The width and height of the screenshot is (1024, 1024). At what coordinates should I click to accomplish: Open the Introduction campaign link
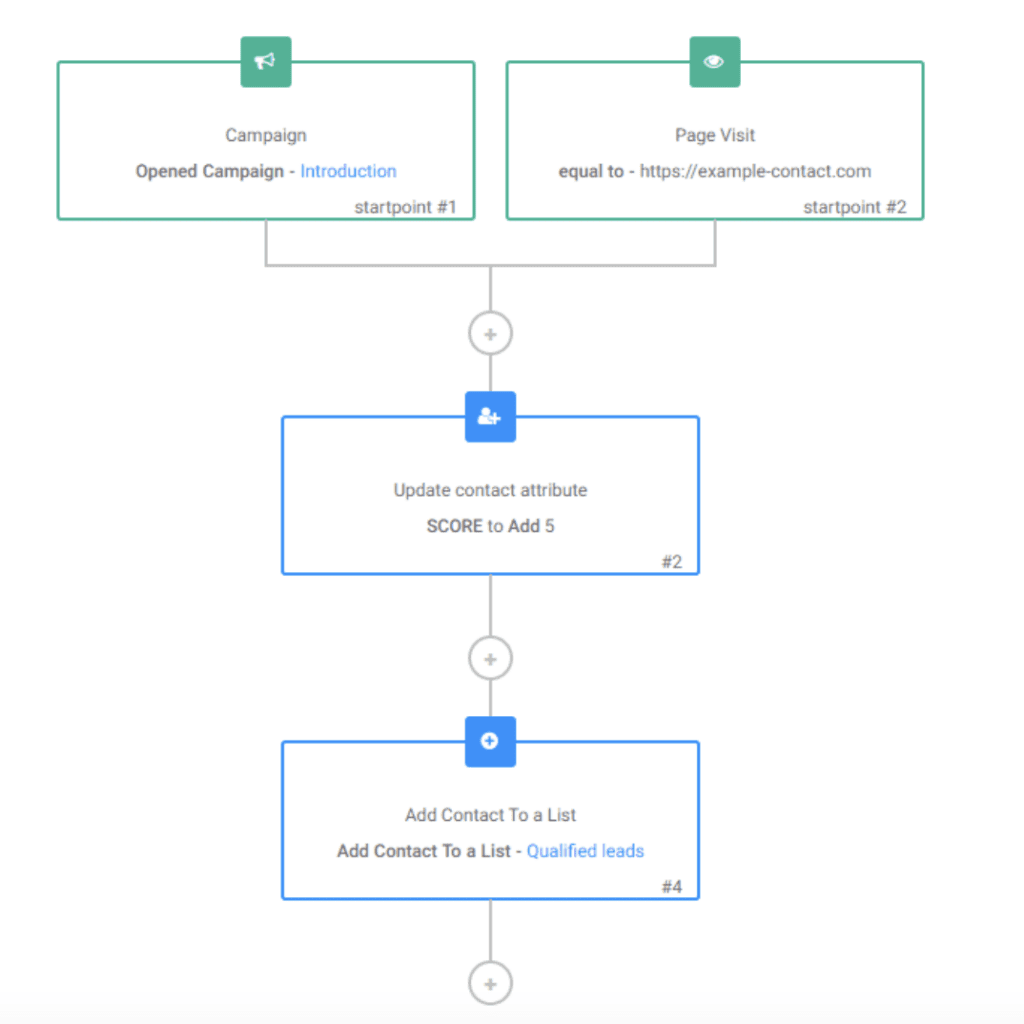tap(348, 171)
